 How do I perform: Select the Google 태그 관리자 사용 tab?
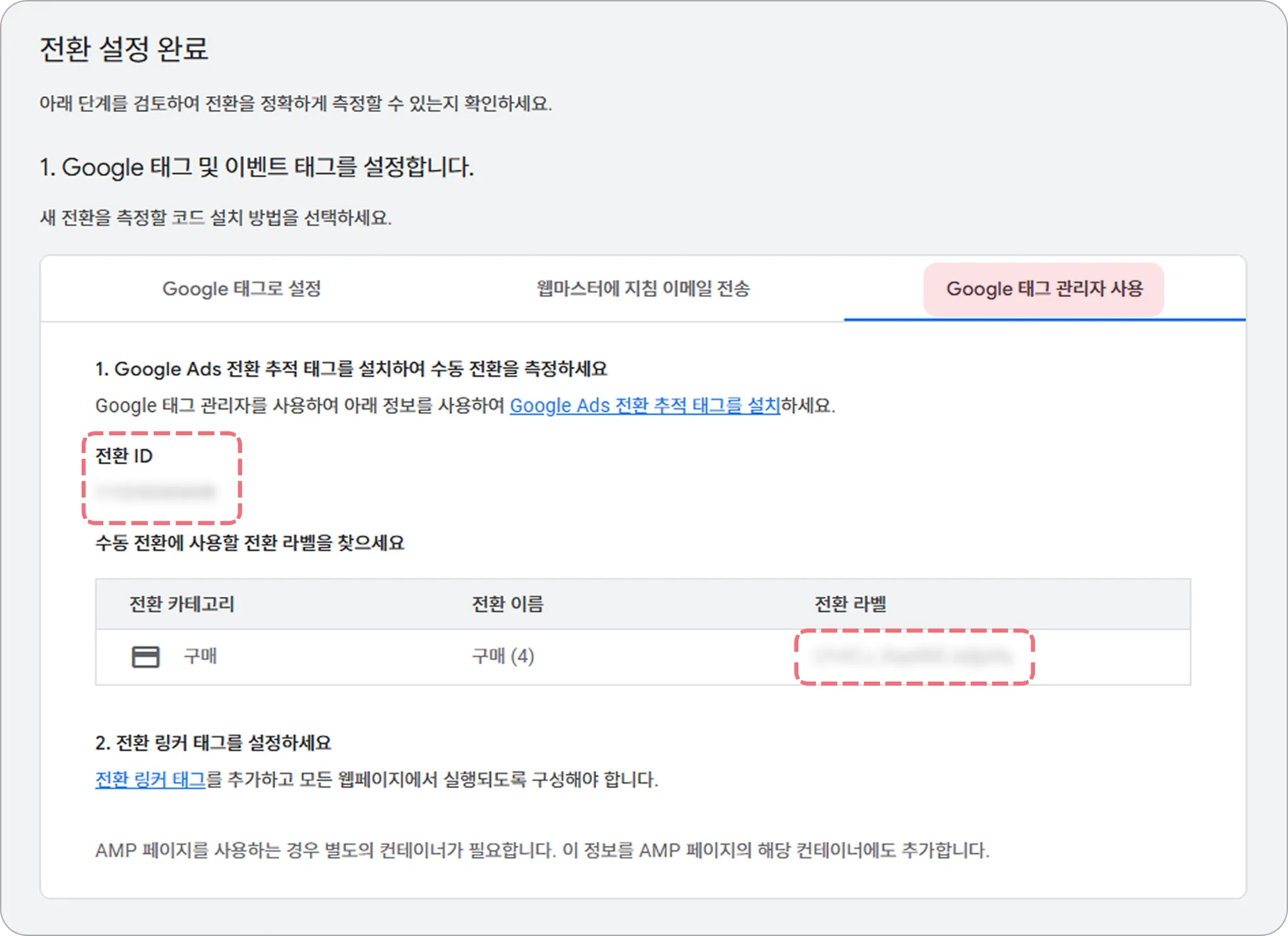pos(1044,289)
